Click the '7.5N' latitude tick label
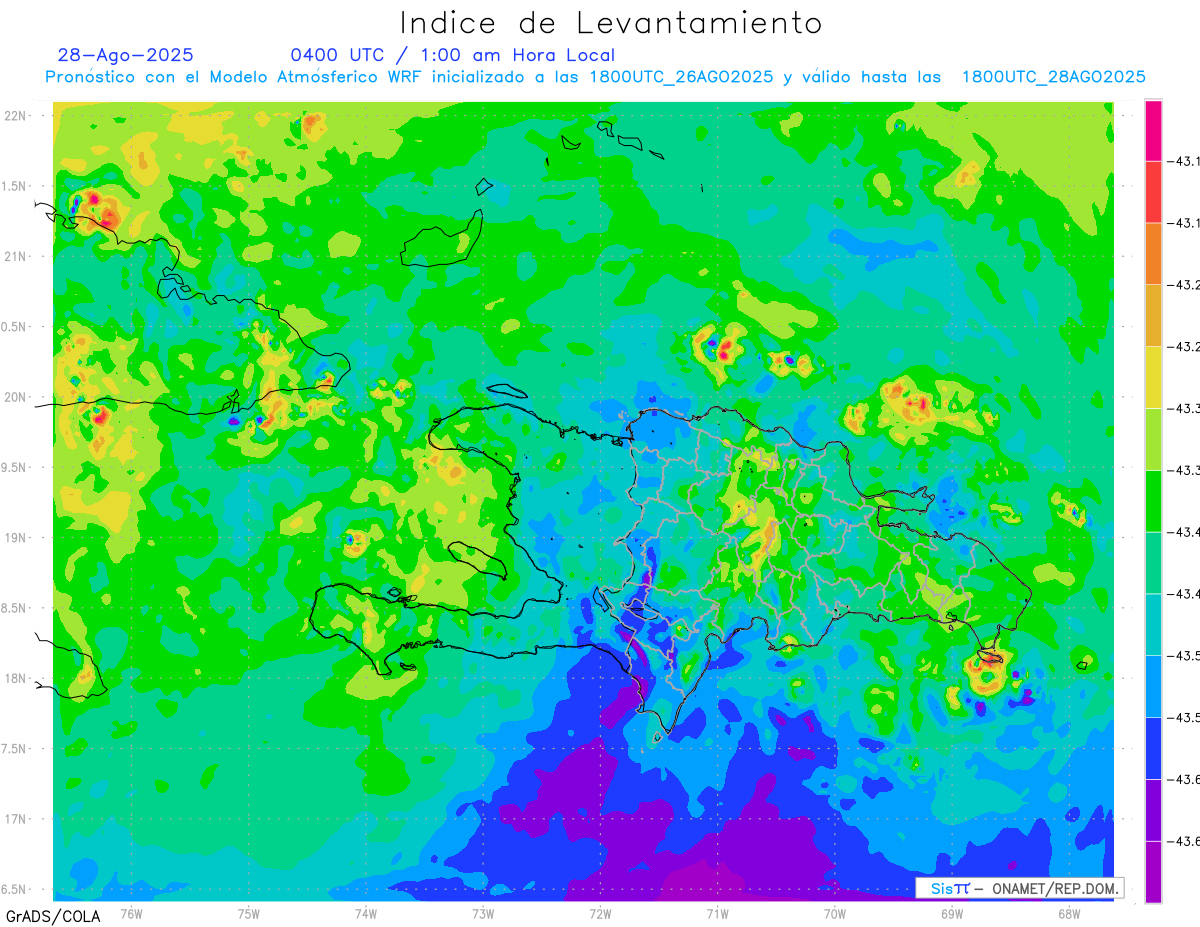 [x=13, y=748]
